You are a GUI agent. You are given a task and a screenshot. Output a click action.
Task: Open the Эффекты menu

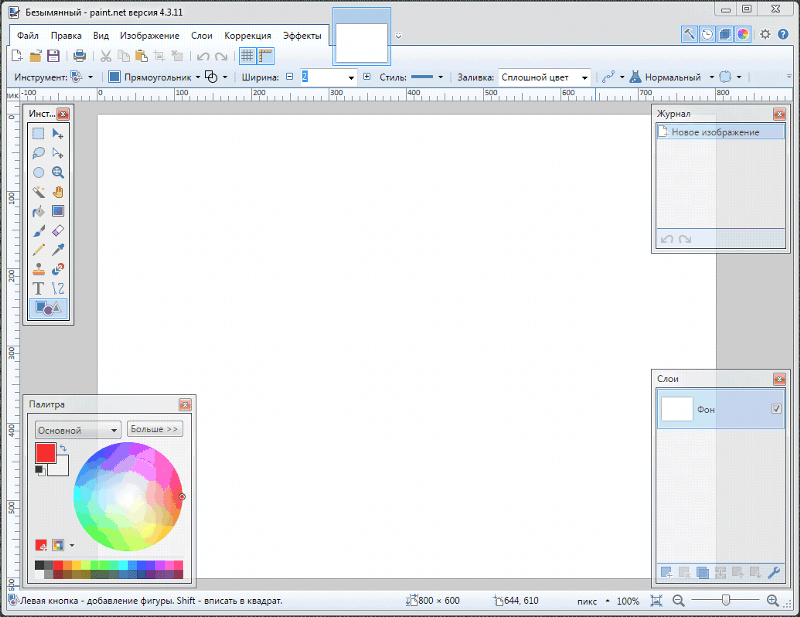coord(302,35)
